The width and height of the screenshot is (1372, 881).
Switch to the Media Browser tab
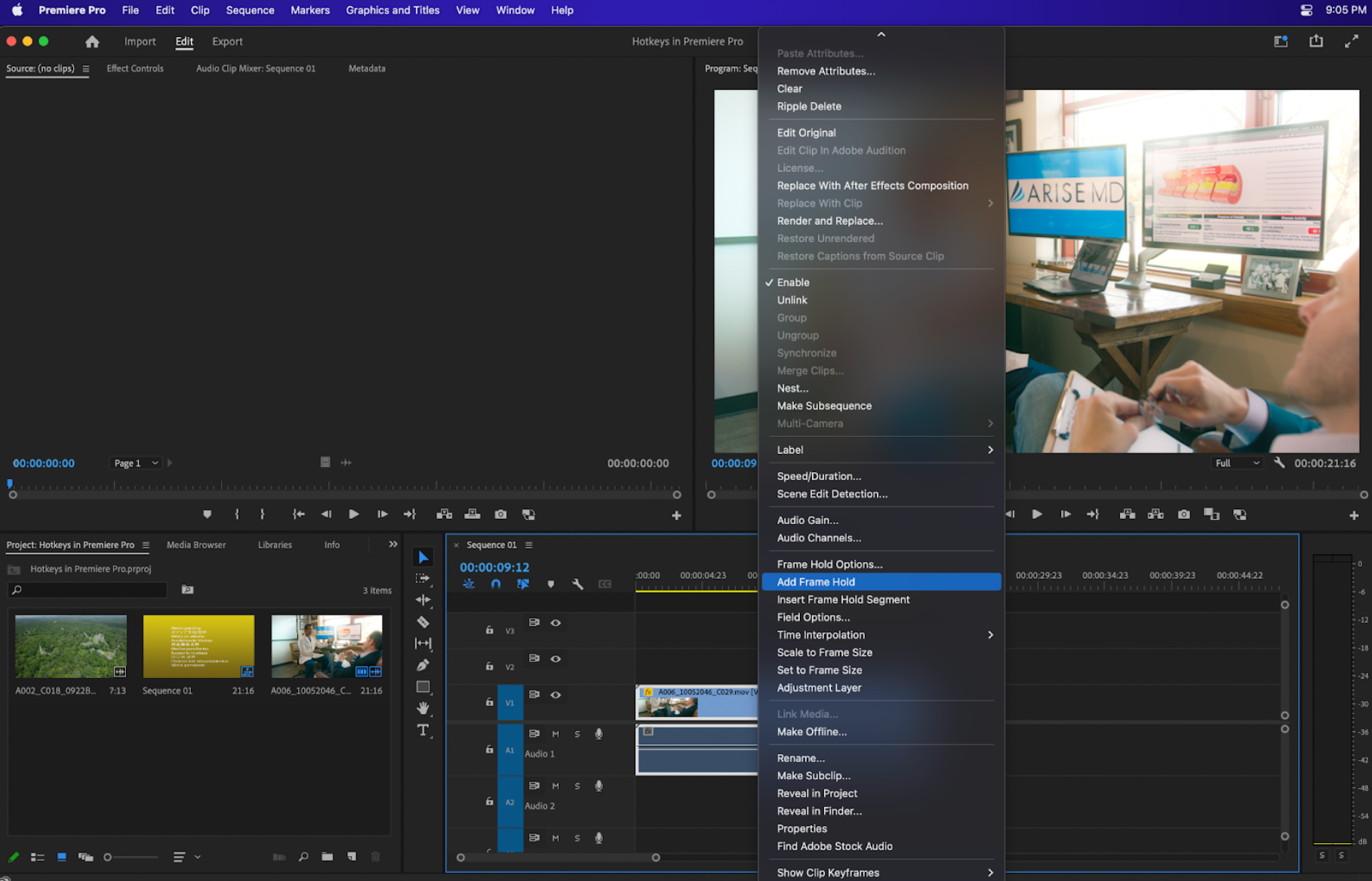tap(196, 545)
